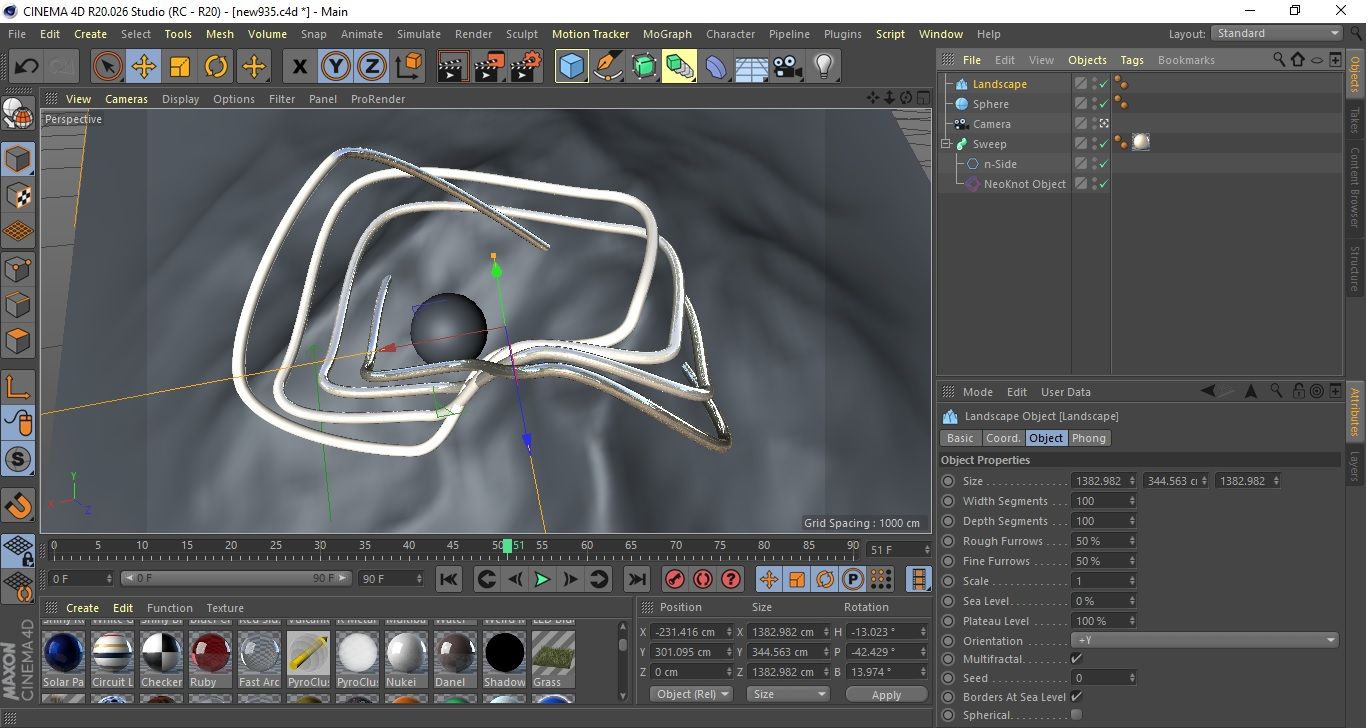The width and height of the screenshot is (1369, 728).
Task: Open the Basic tab
Action: pos(960,438)
